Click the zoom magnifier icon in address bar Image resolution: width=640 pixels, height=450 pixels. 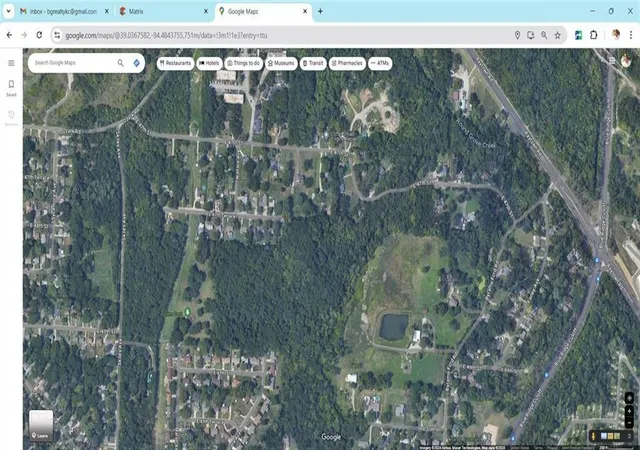(x=544, y=36)
